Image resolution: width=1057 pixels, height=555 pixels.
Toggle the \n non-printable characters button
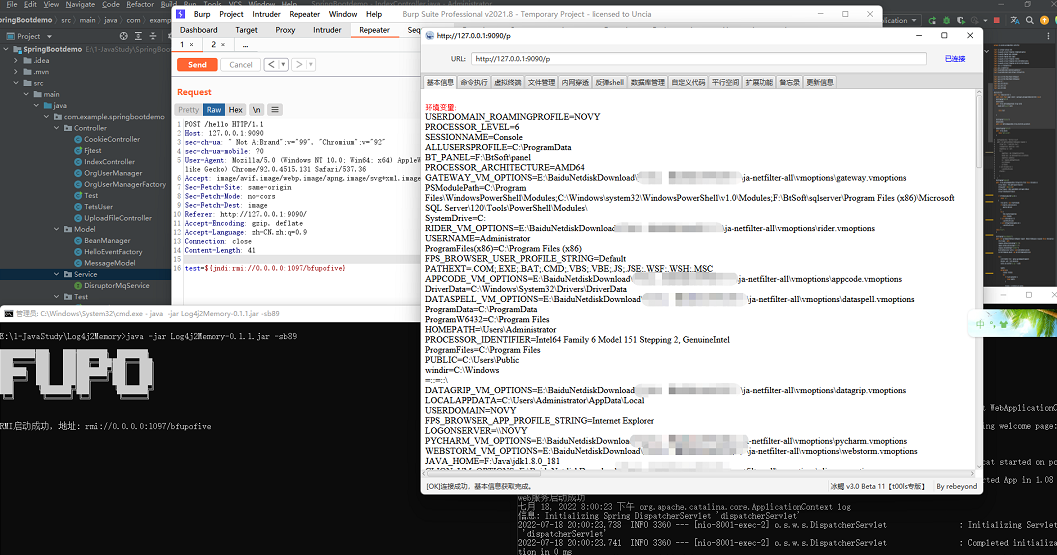(256, 110)
